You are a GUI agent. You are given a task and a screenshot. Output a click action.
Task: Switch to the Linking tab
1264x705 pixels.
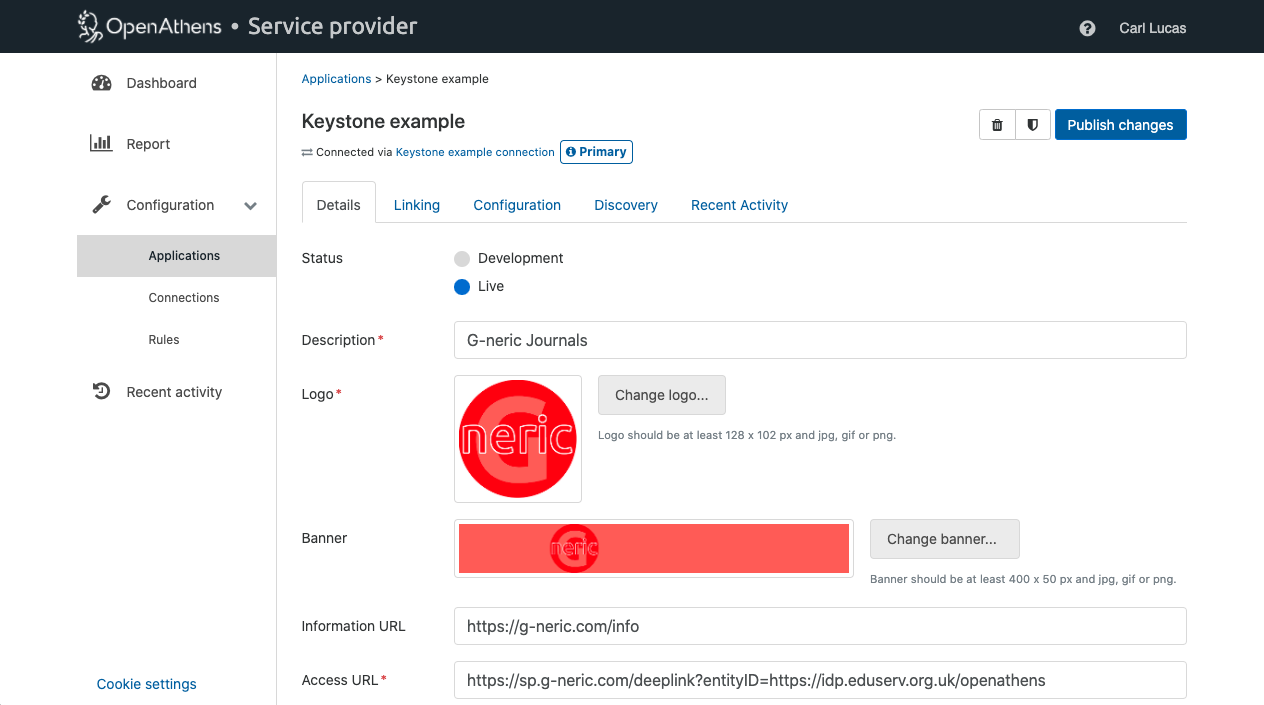(416, 205)
